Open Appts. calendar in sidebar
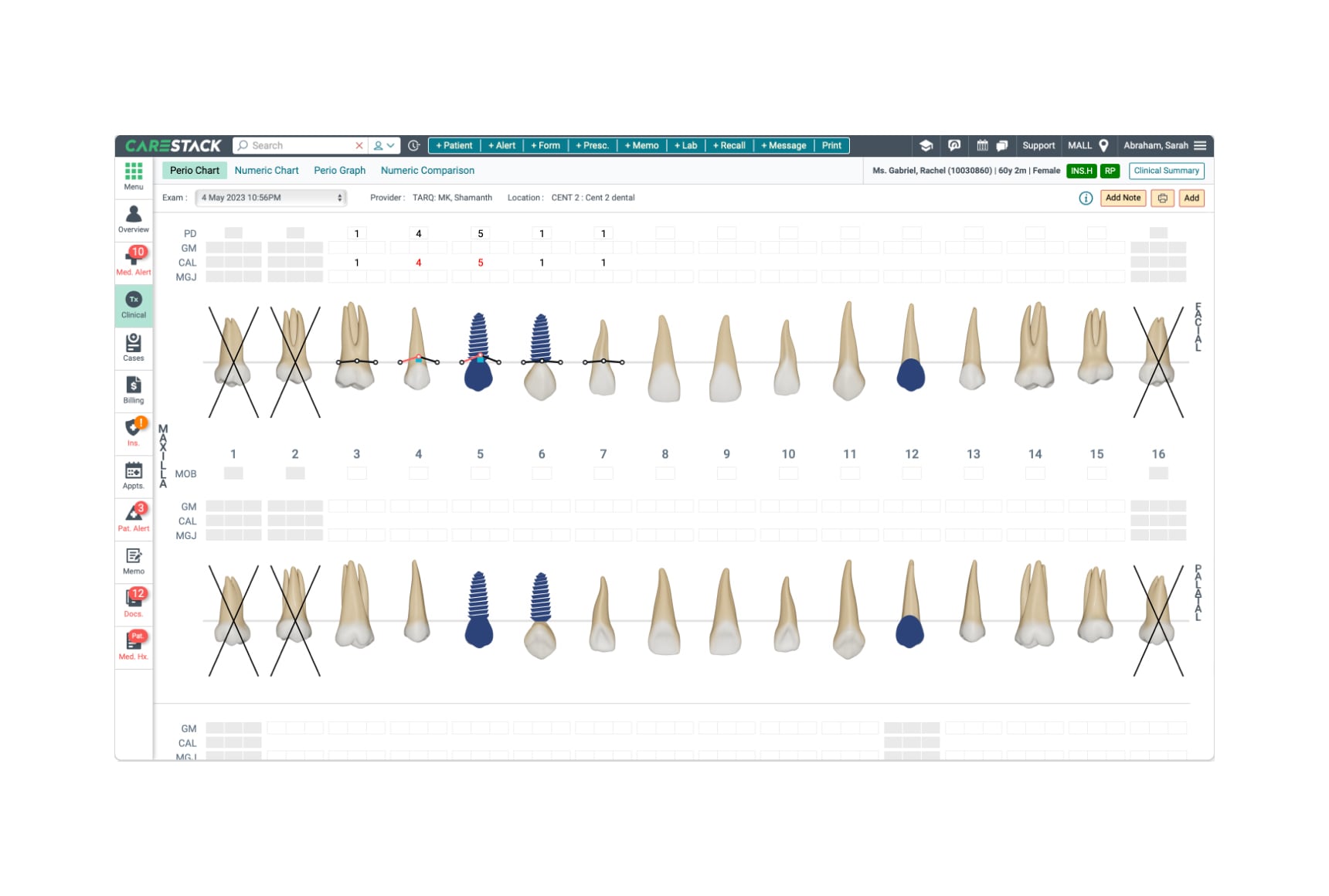The image size is (1329, 896). pos(134,475)
